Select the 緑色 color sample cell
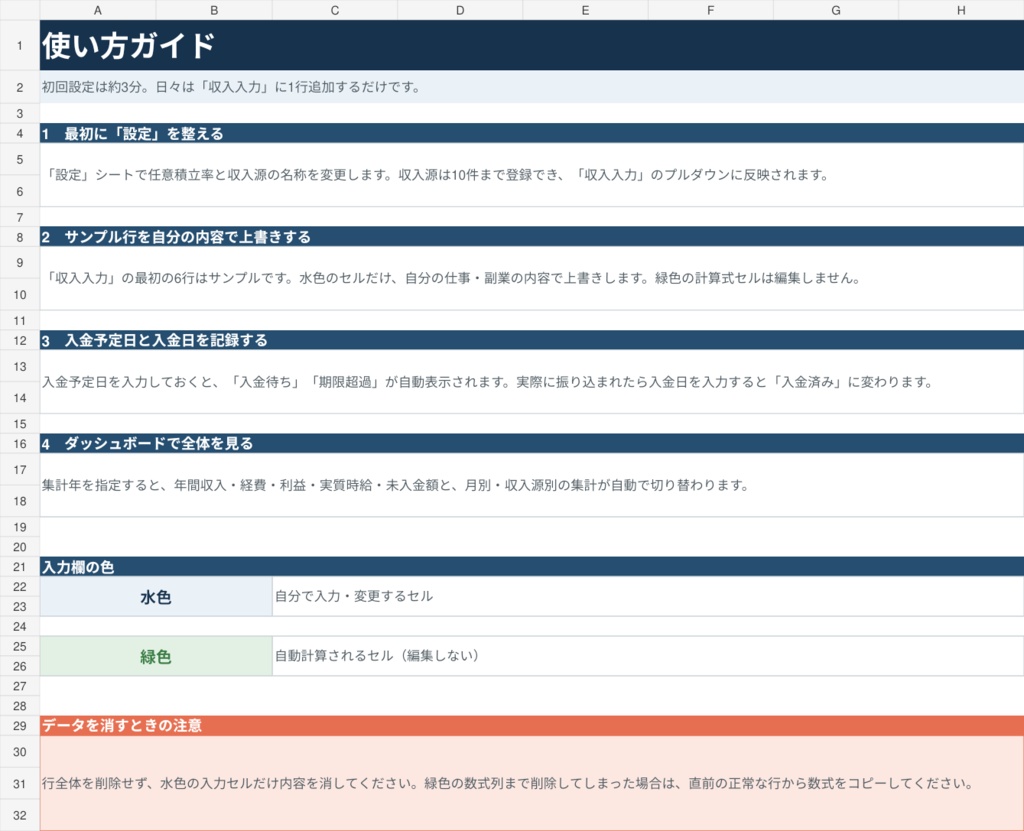Viewport: 1024px width, 831px height. (x=156, y=656)
